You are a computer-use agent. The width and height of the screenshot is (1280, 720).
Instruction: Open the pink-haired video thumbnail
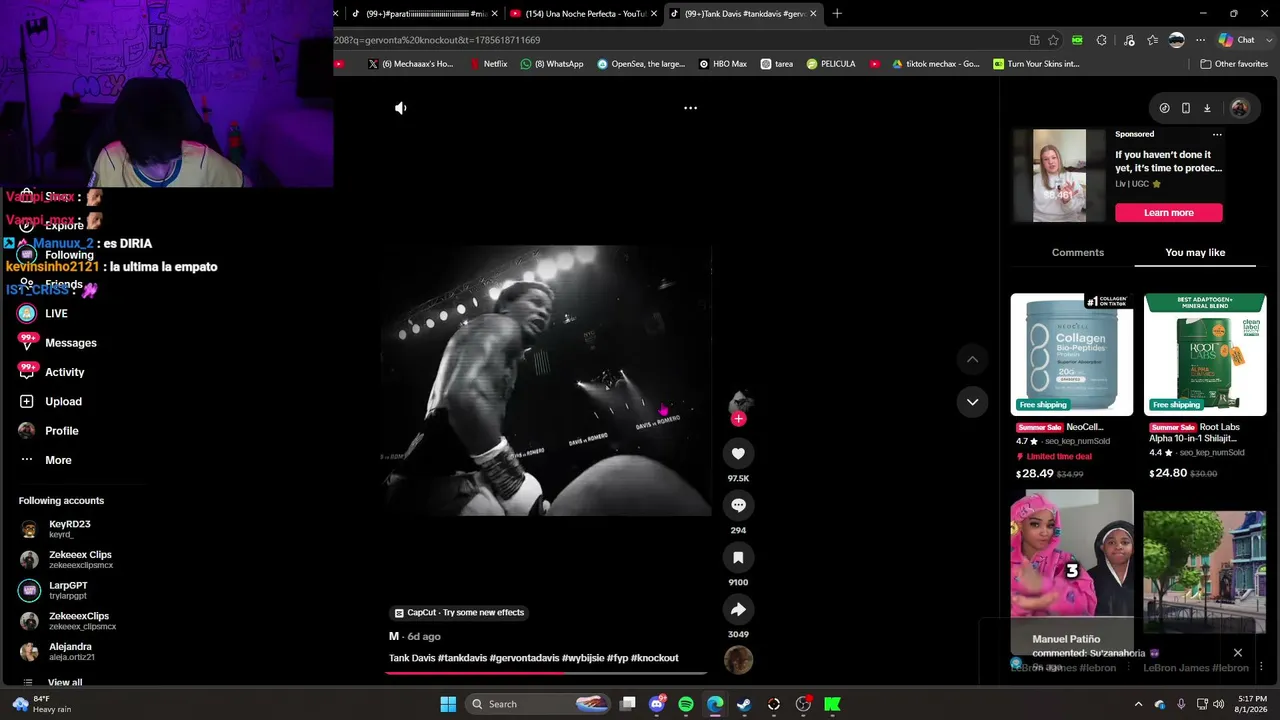click(1072, 555)
